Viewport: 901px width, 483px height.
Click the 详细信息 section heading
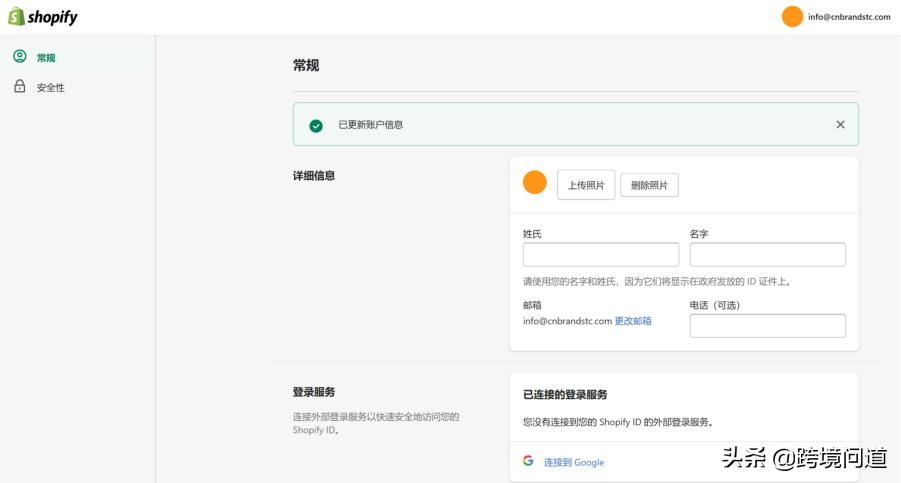(314, 176)
